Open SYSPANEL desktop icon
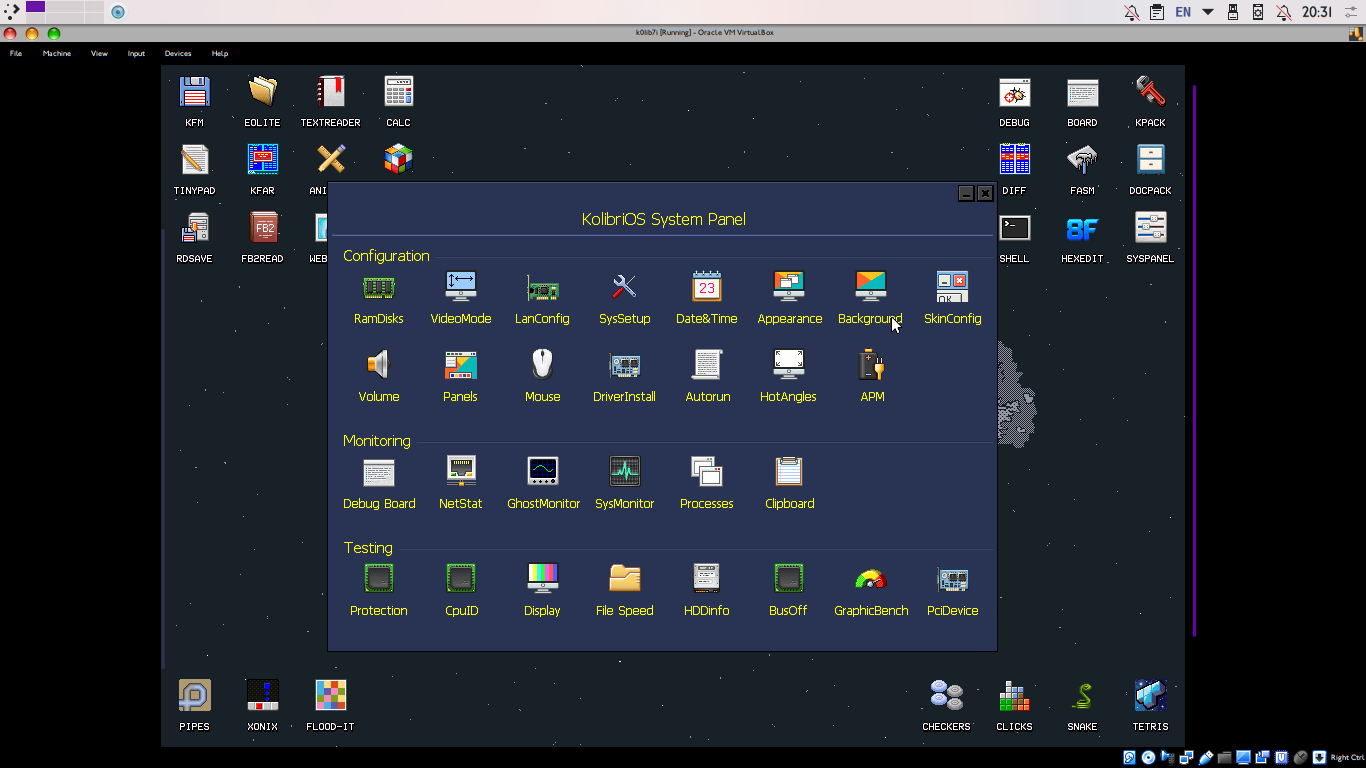The width and height of the screenshot is (1366, 768). [1150, 228]
